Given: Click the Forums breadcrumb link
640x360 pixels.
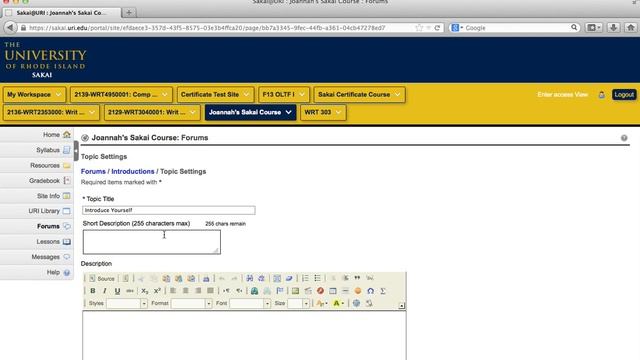Looking at the screenshot, I should click(93, 171).
